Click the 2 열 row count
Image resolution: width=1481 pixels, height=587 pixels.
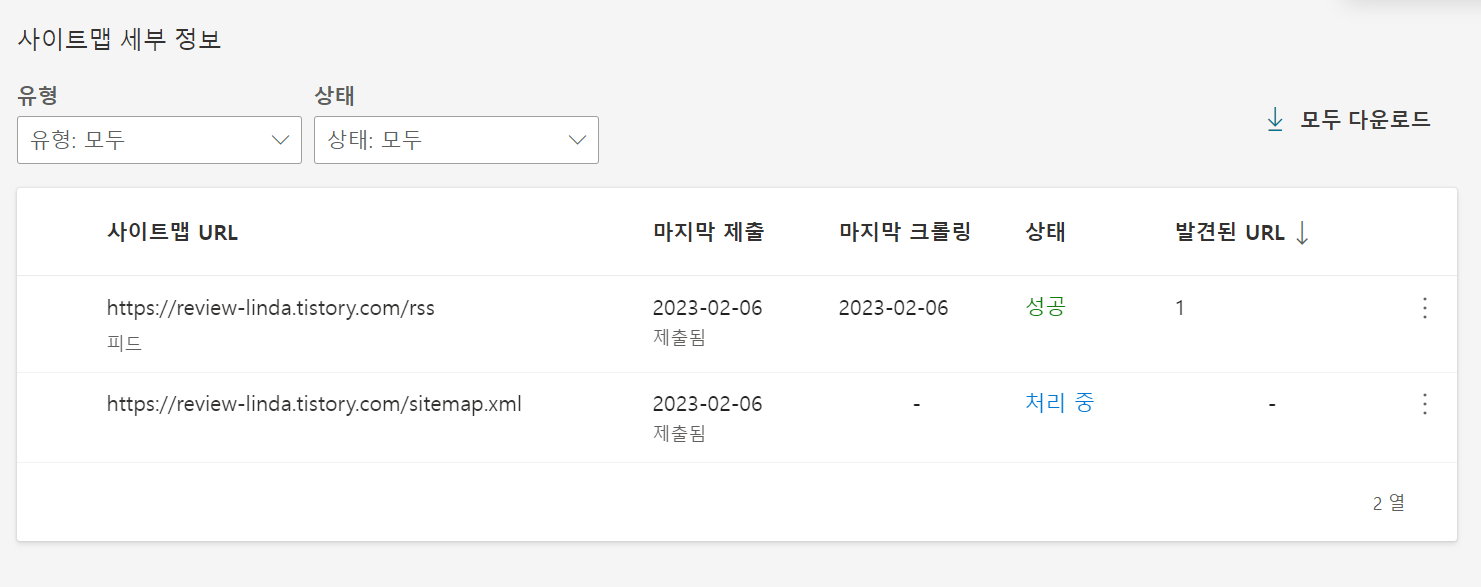[1389, 503]
